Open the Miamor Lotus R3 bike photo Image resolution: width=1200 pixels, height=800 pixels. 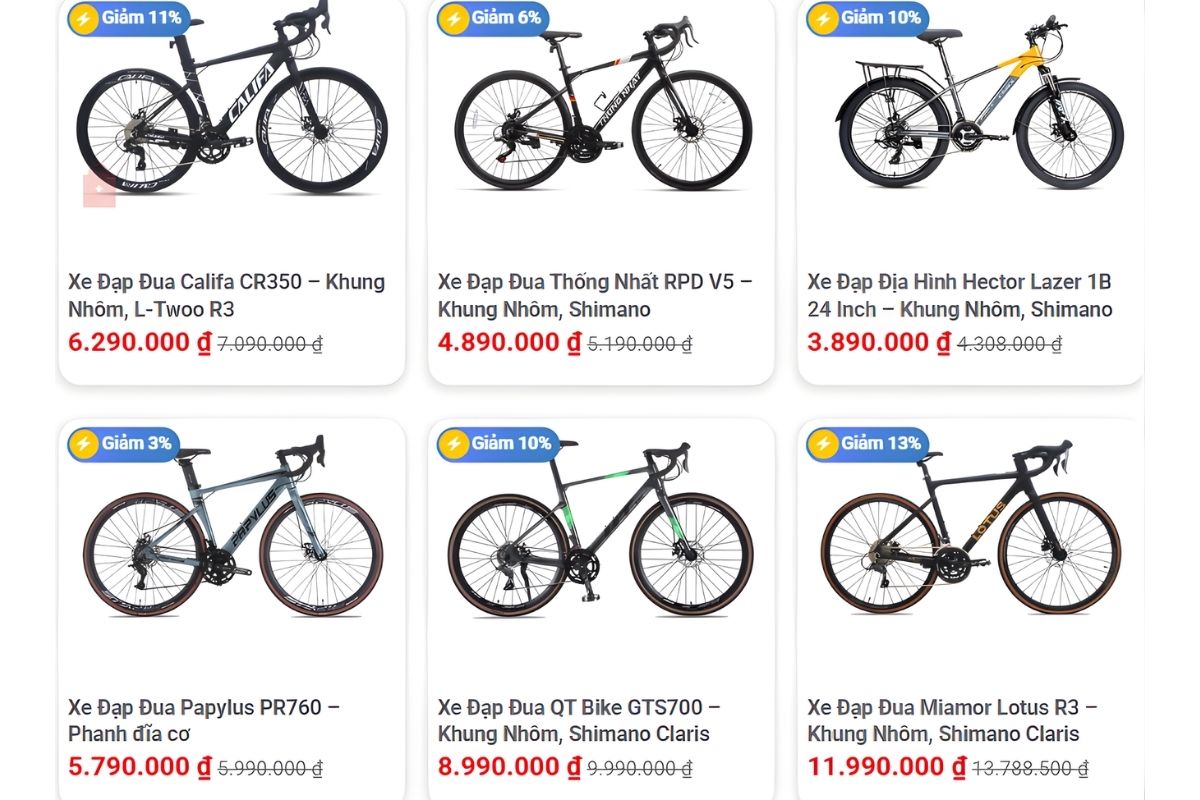point(970,530)
